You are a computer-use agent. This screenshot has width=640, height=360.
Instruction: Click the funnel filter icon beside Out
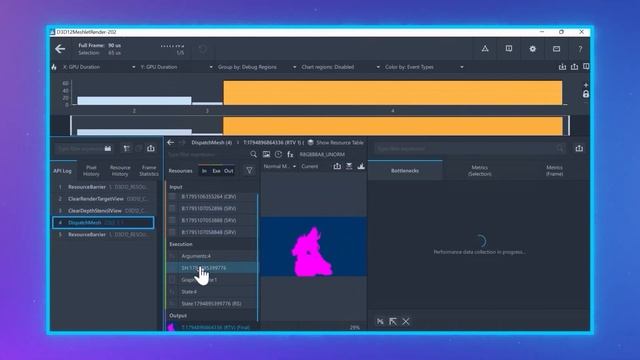tap(249, 171)
